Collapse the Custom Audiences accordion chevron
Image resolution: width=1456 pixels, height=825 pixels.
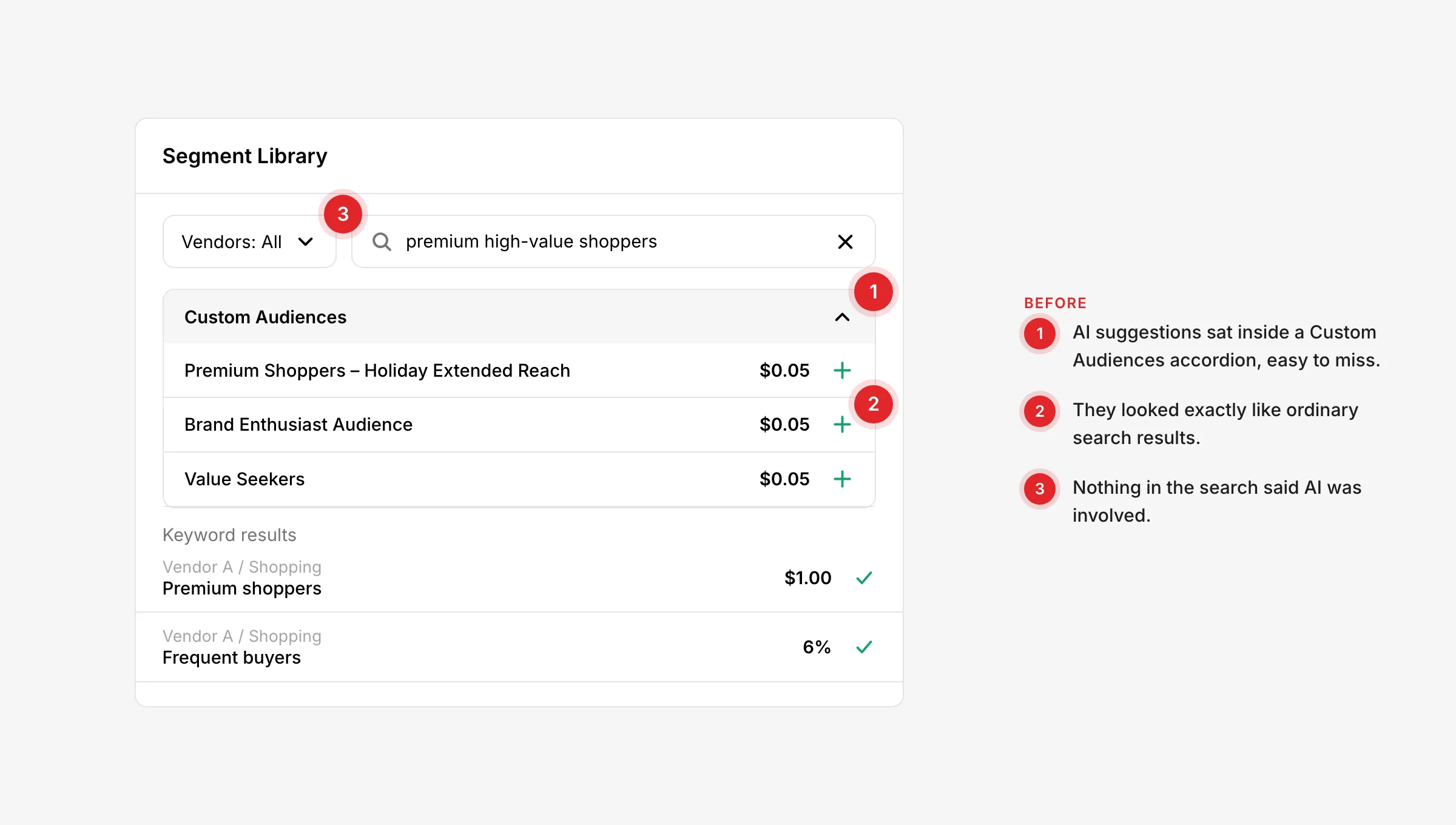842,317
